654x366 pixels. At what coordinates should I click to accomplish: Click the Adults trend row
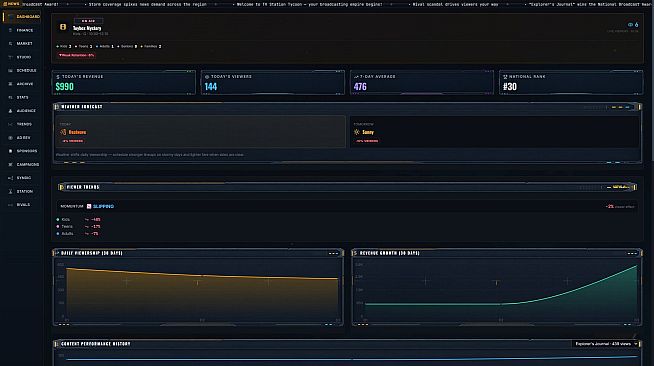[78, 233]
